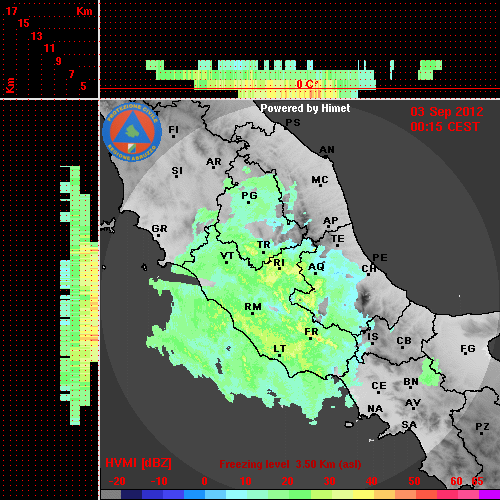Select the GR city label
This screenshot has width=500, height=500.
pos(159,229)
